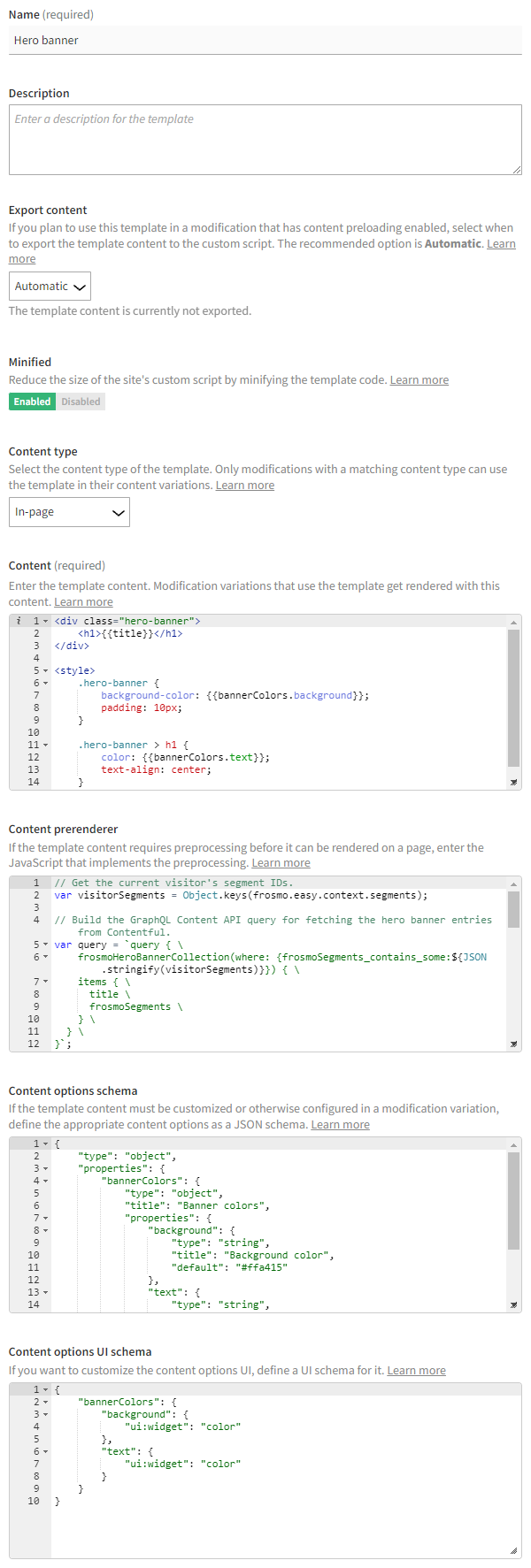Switch Minified to Enabled
This screenshot has height=1568, width=531.
tap(33, 402)
